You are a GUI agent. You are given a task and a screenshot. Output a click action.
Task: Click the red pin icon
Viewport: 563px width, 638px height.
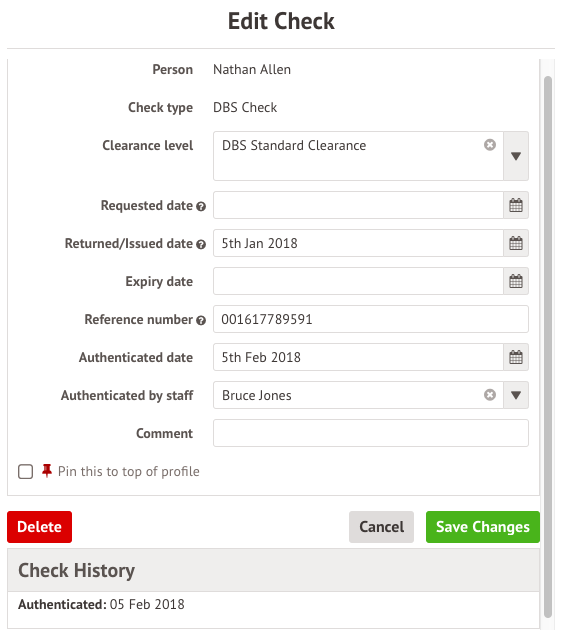click(47, 471)
